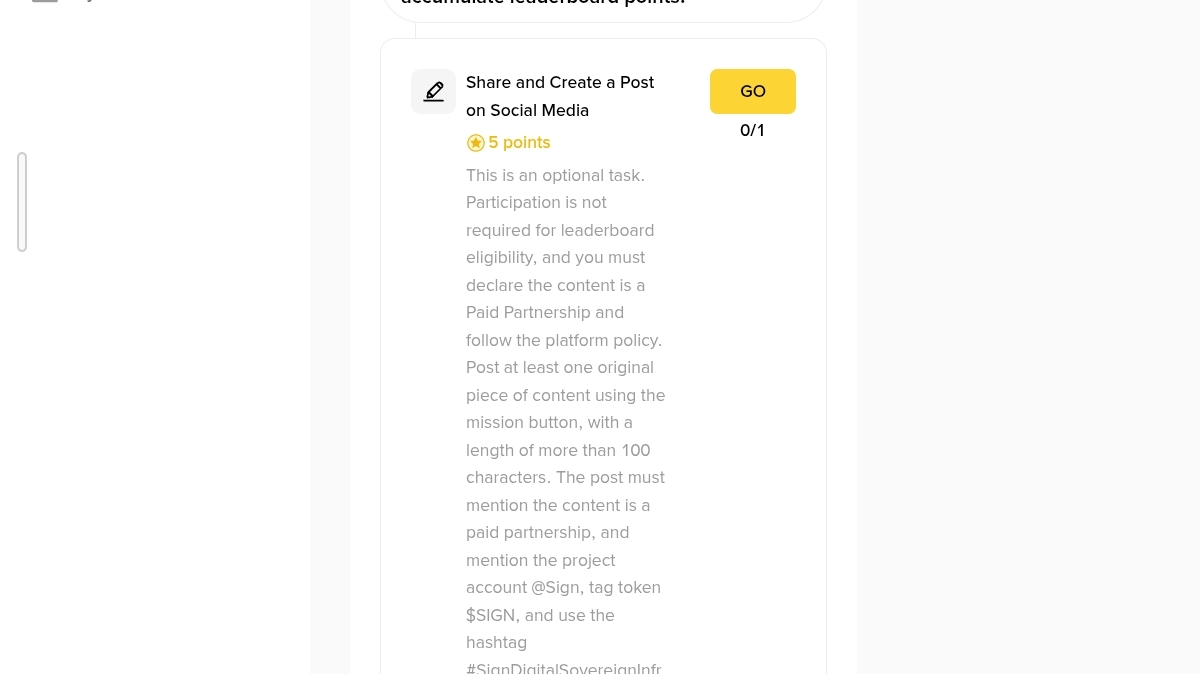The image size is (1200, 674).
Task: Click the 0/1 progress counter
Action: click(752, 130)
